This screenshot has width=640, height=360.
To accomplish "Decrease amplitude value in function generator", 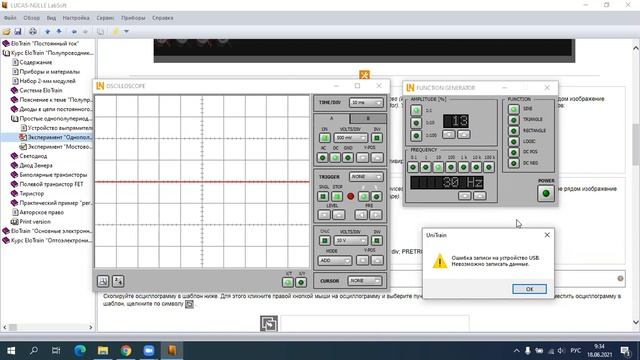I will coord(449,134).
